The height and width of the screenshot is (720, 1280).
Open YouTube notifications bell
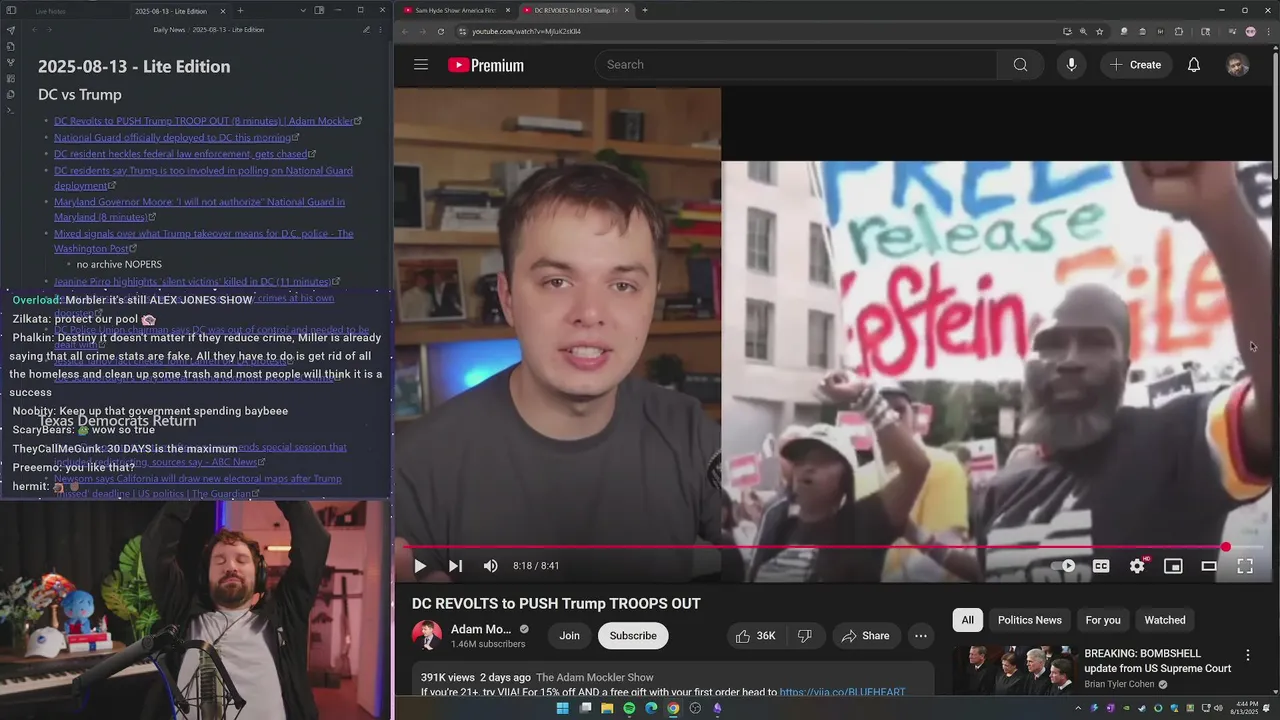1194,65
